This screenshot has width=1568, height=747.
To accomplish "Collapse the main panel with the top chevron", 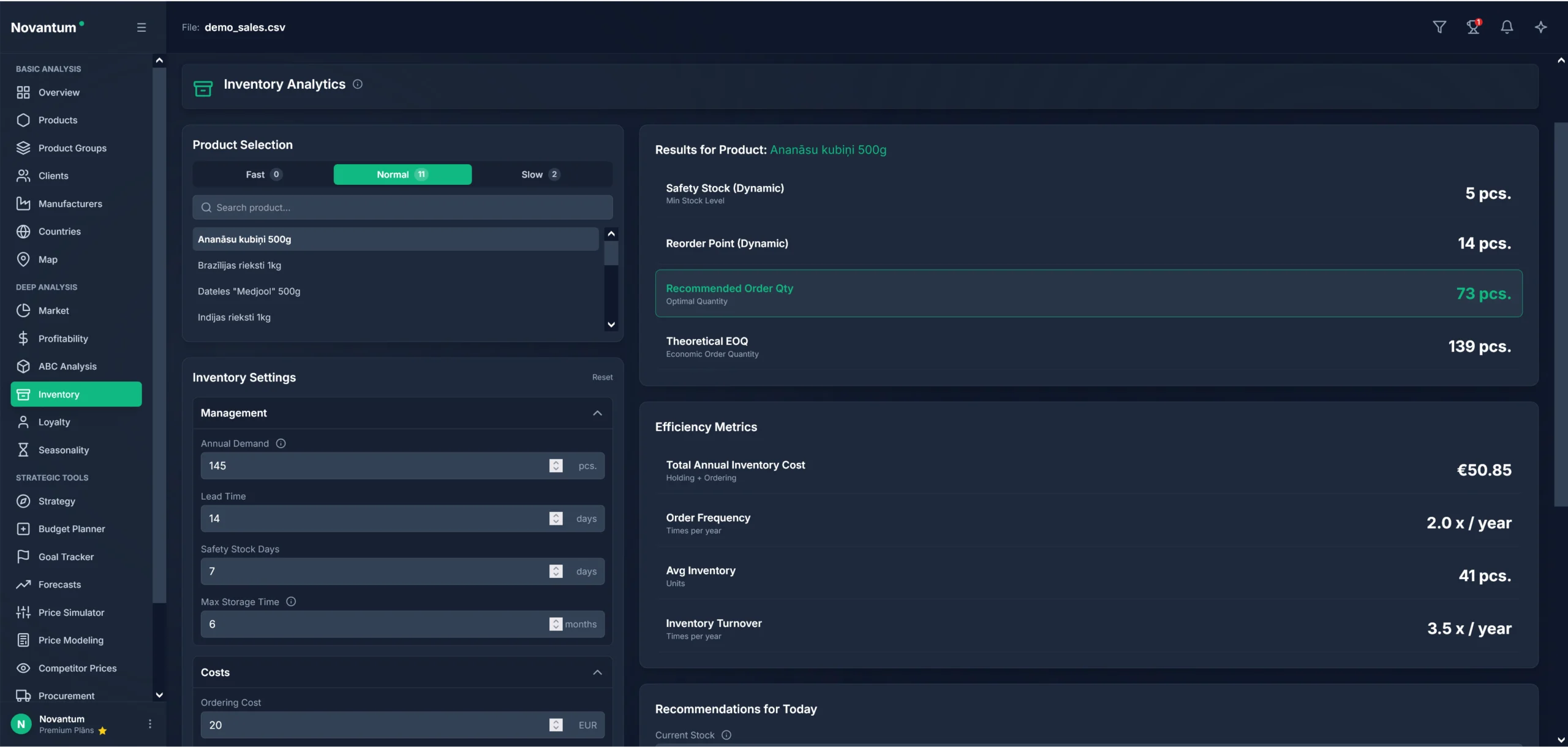I will pos(1560,60).
